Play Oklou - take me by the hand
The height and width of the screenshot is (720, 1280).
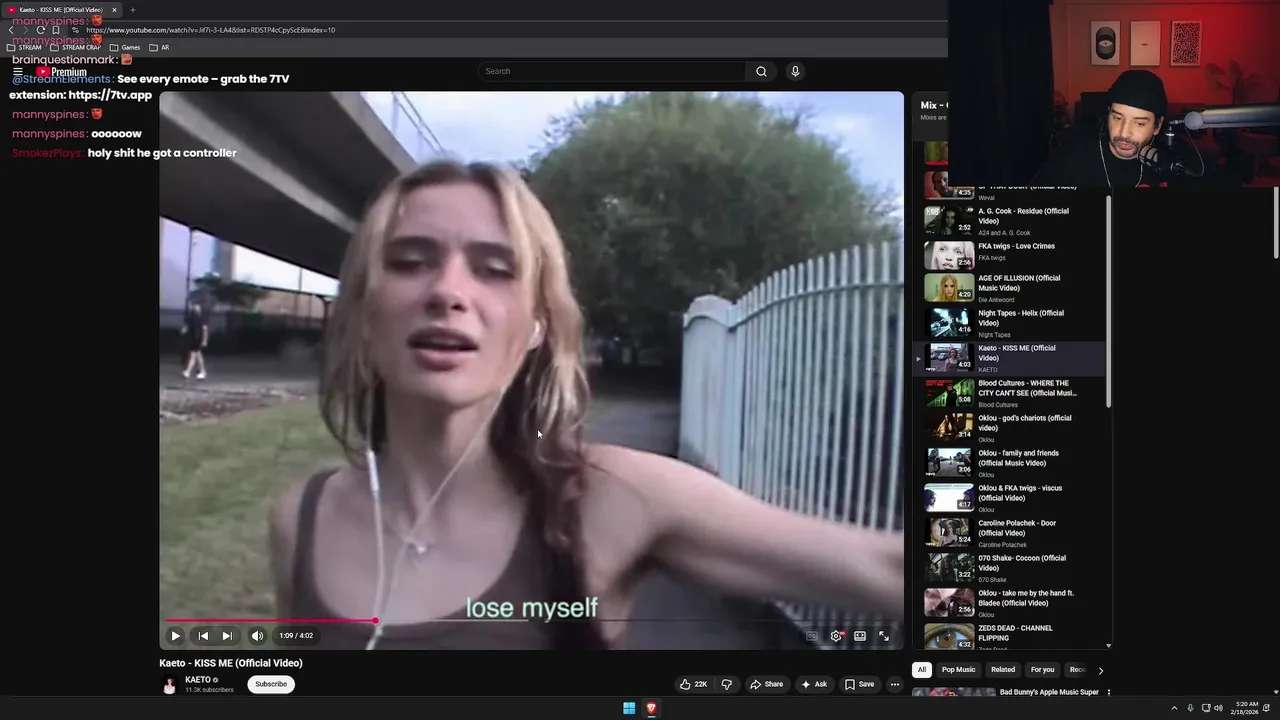tap(1010, 603)
